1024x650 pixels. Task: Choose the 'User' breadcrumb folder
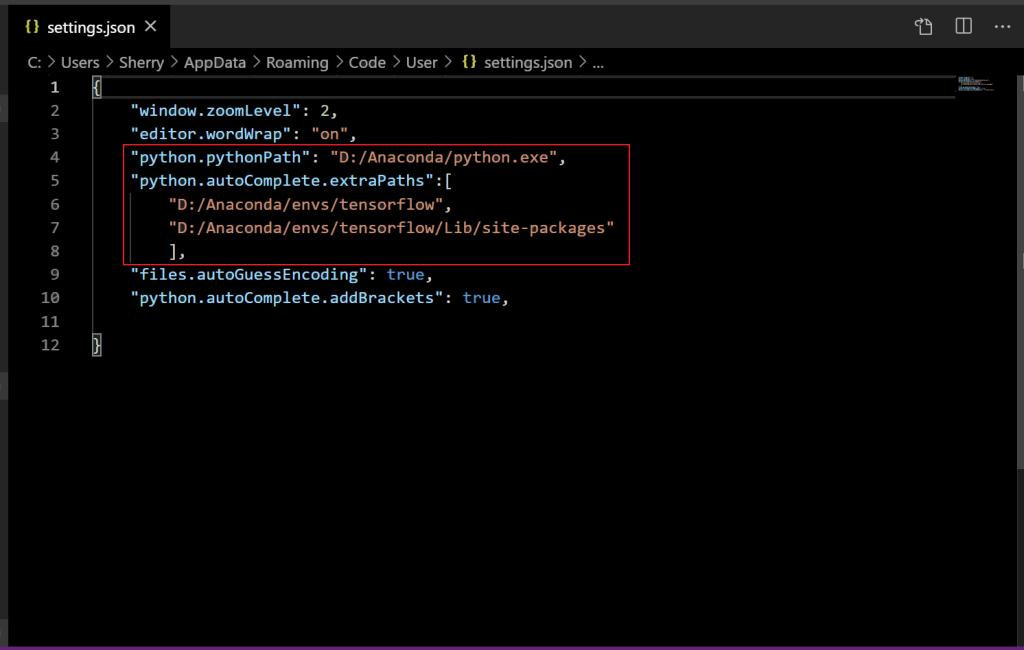tap(421, 62)
